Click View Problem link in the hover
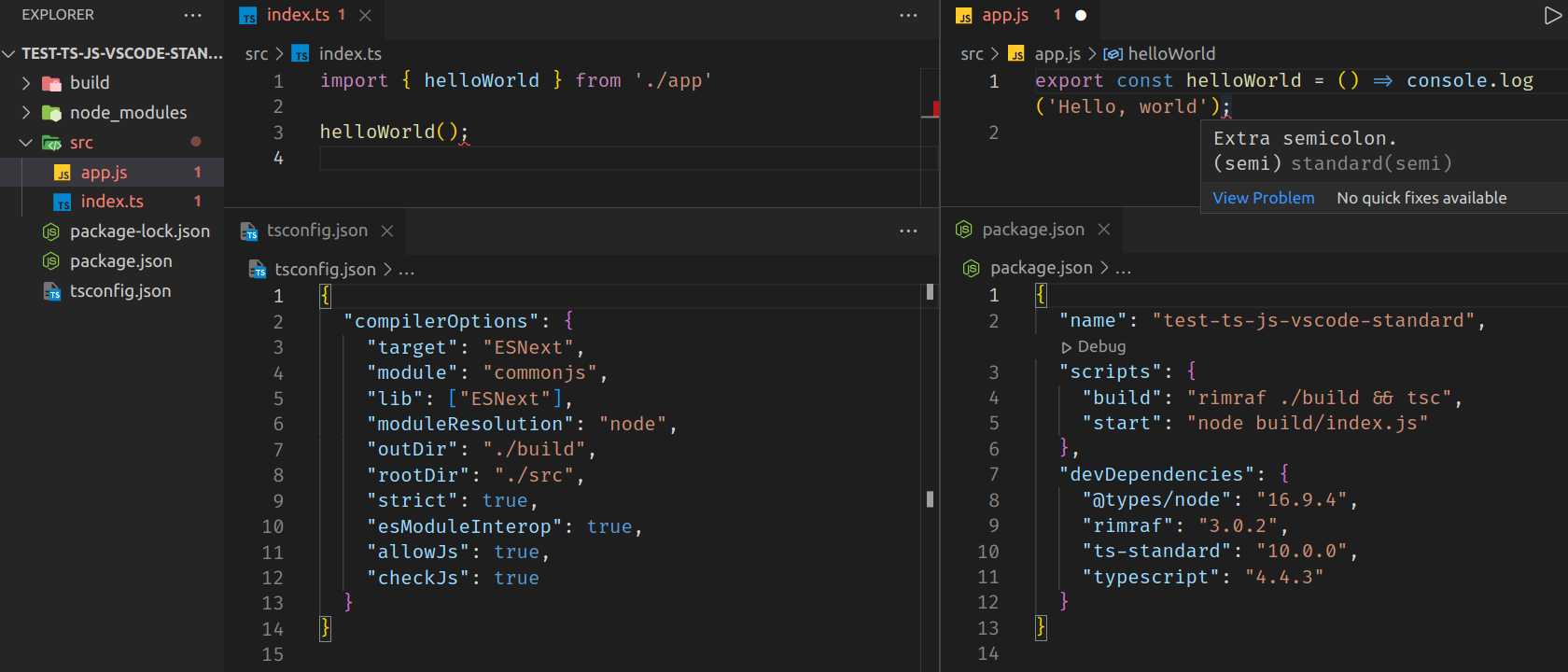Image resolution: width=1568 pixels, height=672 pixels. click(1264, 198)
